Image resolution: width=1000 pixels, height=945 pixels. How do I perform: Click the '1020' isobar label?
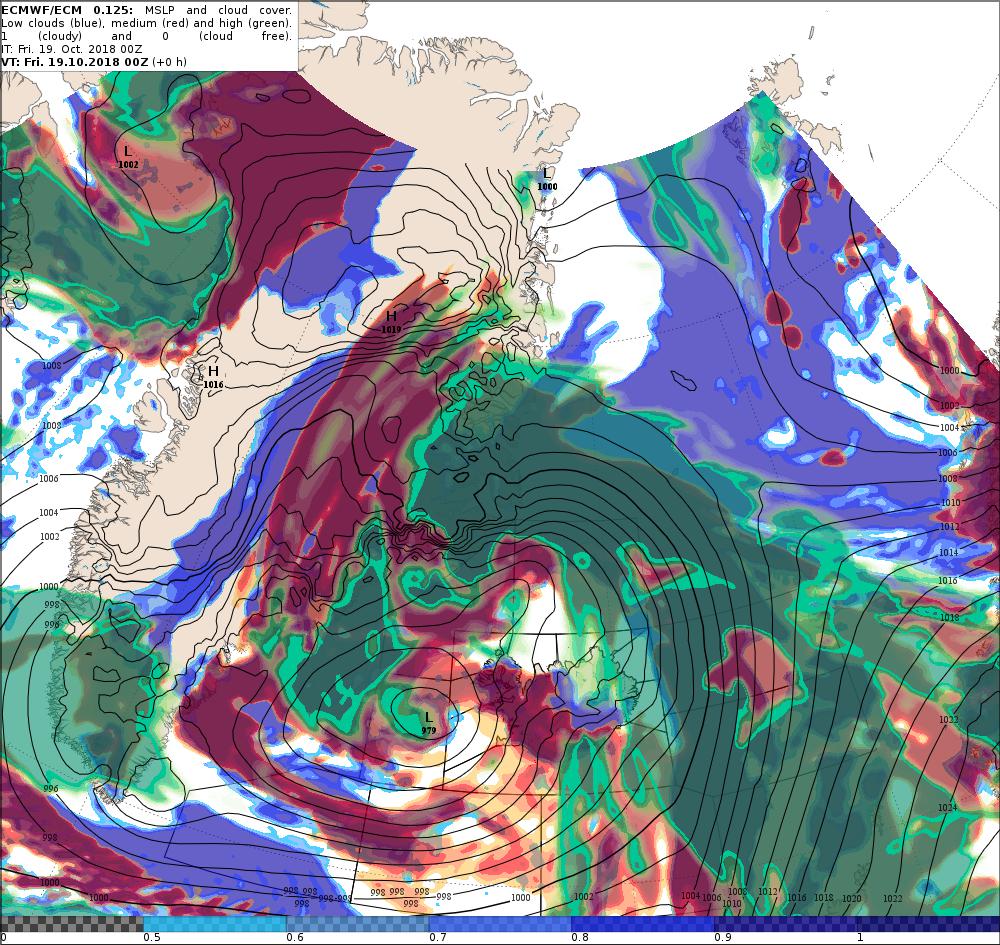[851, 898]
